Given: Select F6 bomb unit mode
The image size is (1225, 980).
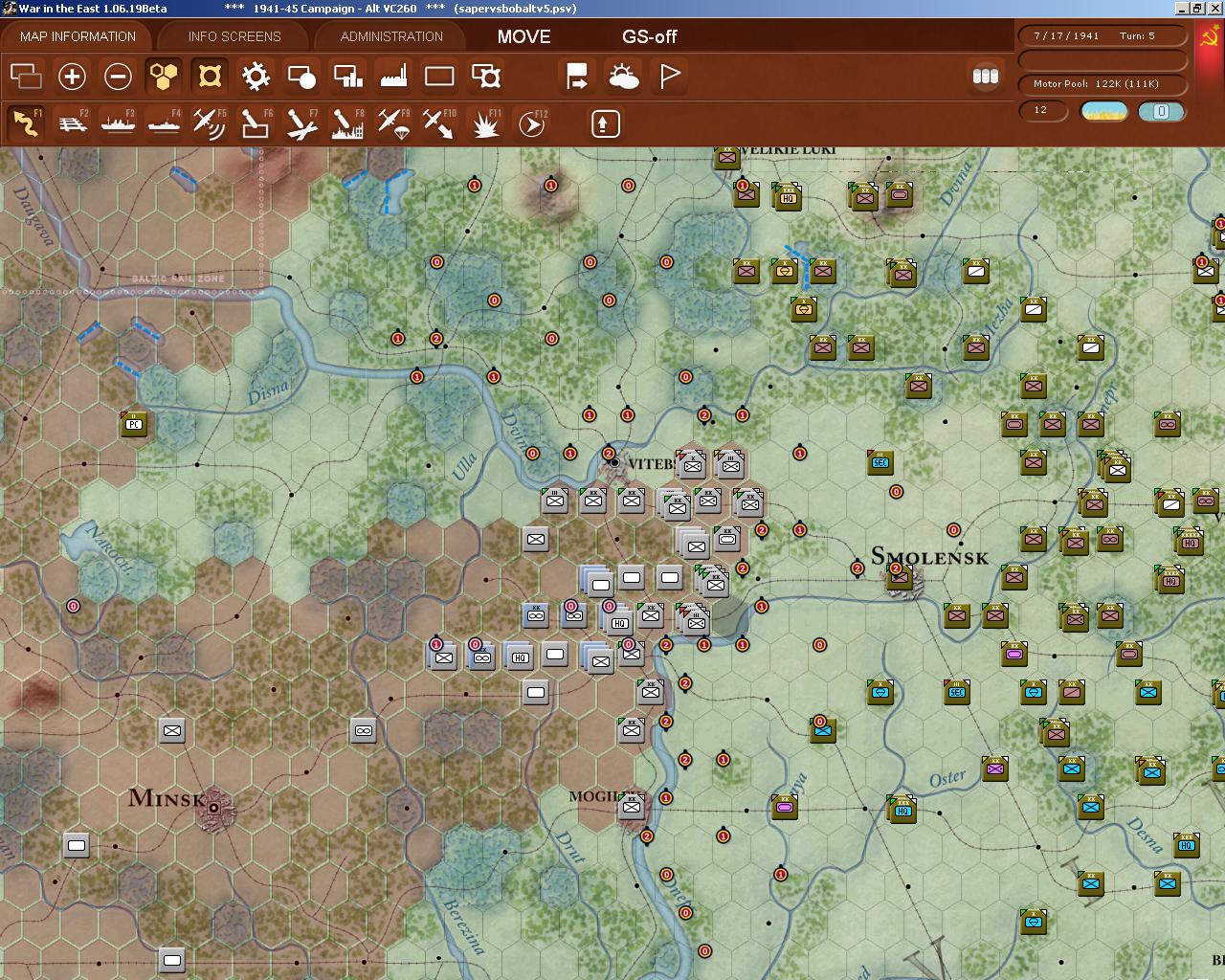Looking at the screenshot, I should pos(256,123).
